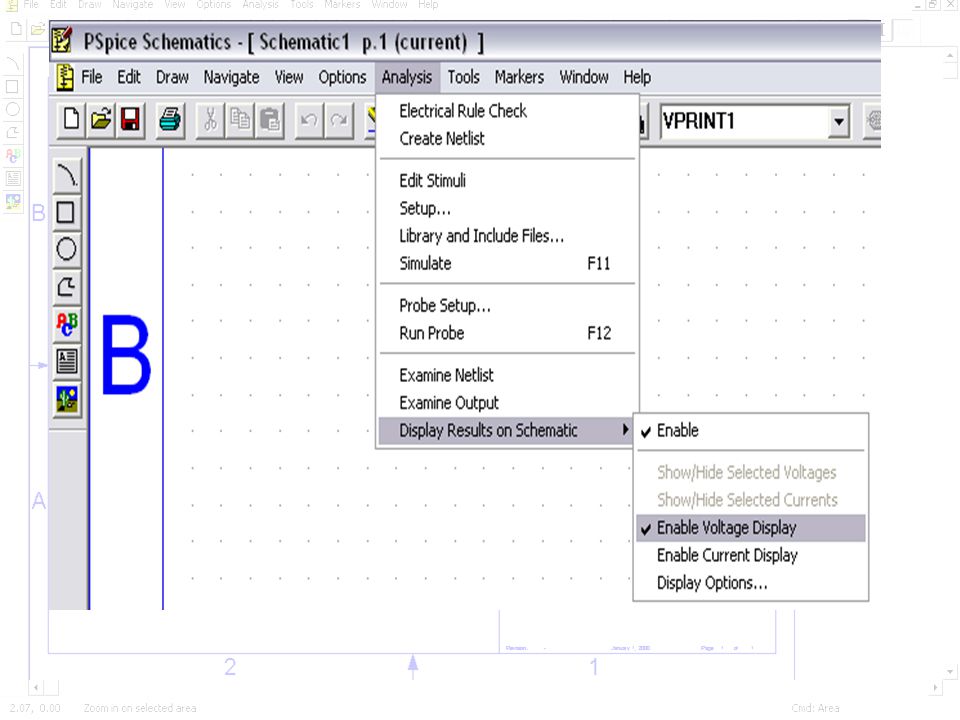Open the View menu
This screenshot has width=960, height=720.
pyautogui.click(x=288, y=77)
